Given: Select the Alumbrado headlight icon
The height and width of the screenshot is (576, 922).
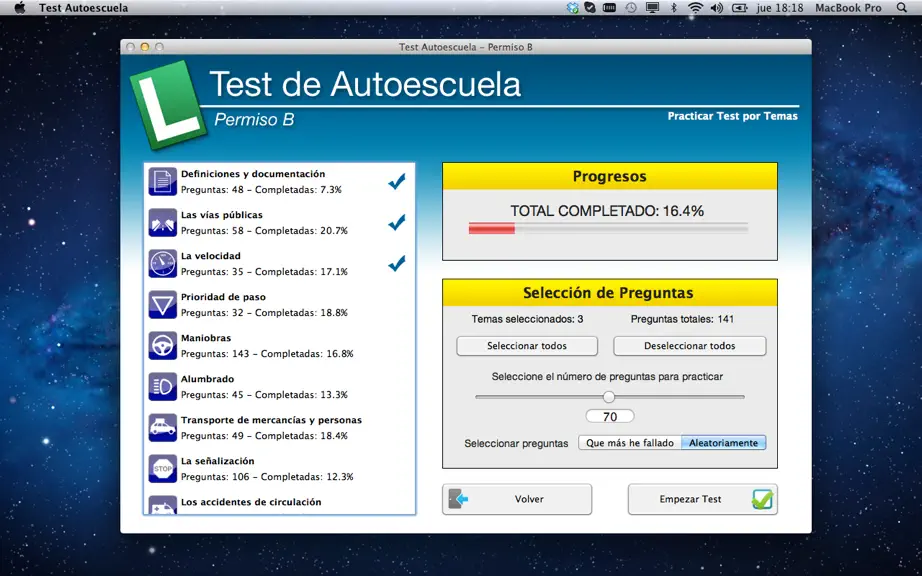Looking at the screenshot, I should (162, 387).
